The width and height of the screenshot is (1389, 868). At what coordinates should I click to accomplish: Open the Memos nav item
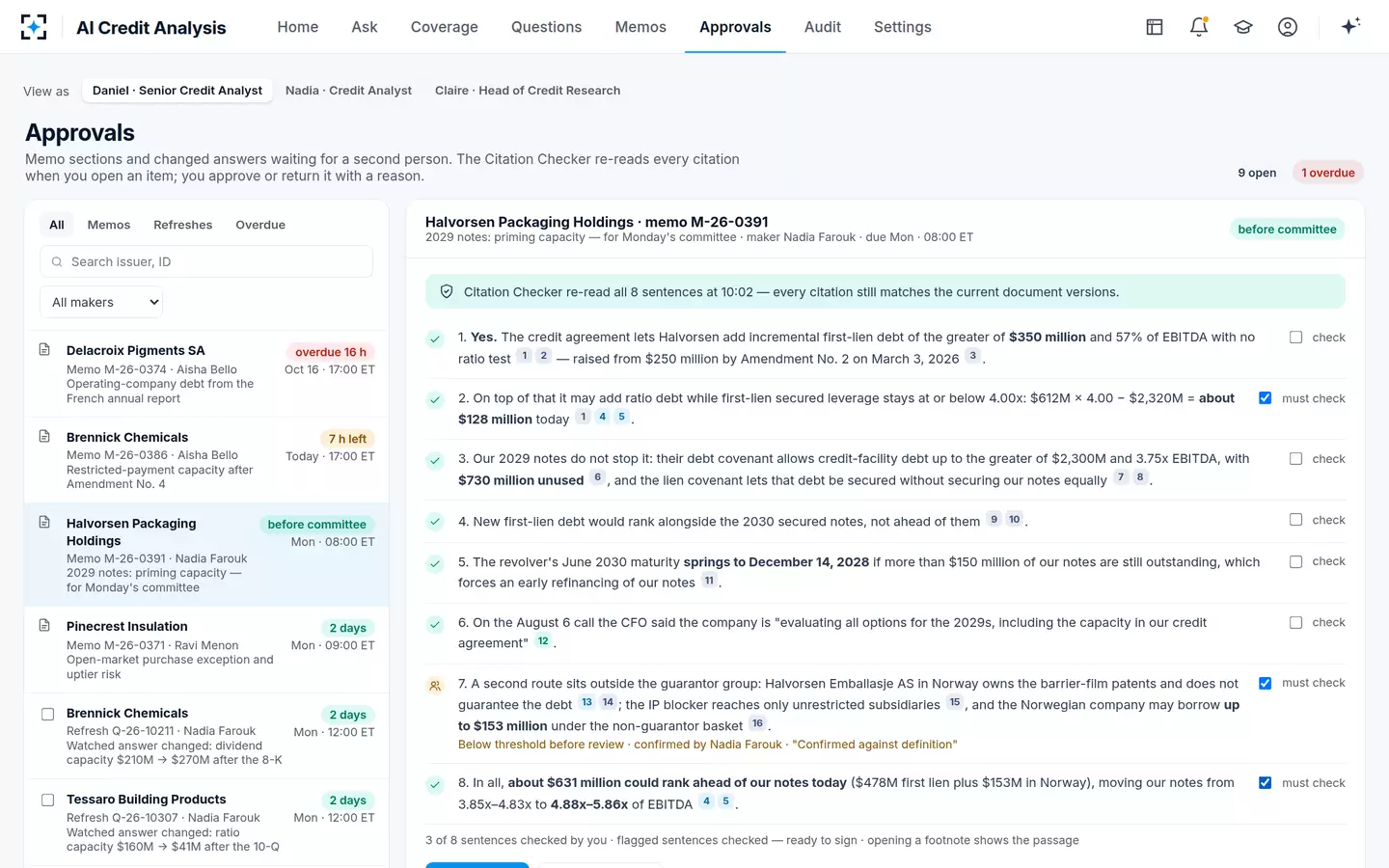pos(640,27)
